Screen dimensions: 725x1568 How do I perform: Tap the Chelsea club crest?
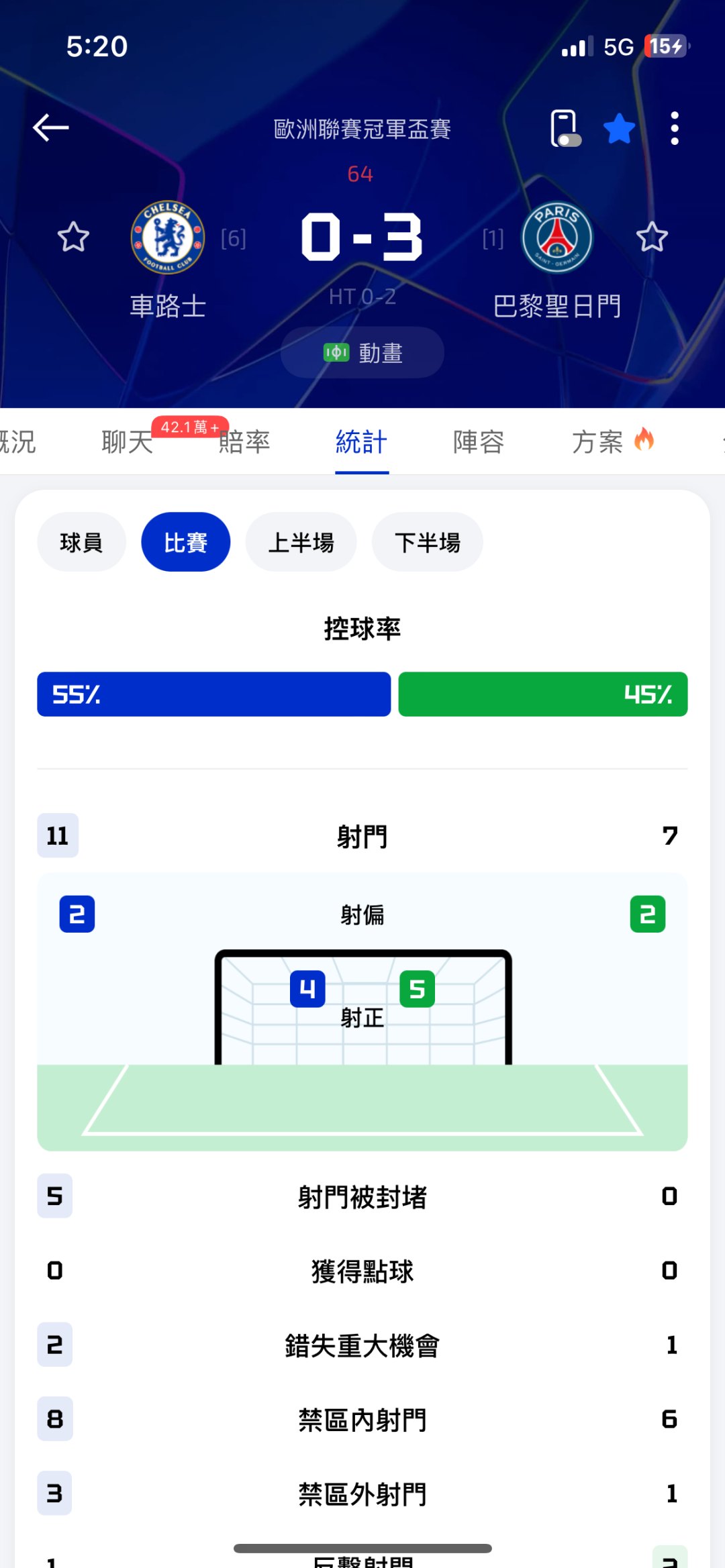168,237
